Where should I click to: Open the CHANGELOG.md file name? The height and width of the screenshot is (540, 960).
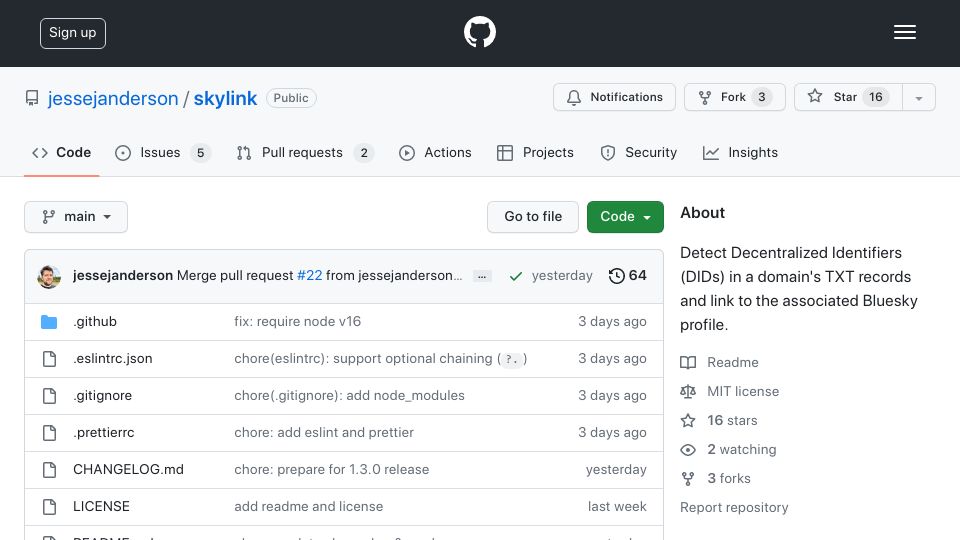pos(129,470)
